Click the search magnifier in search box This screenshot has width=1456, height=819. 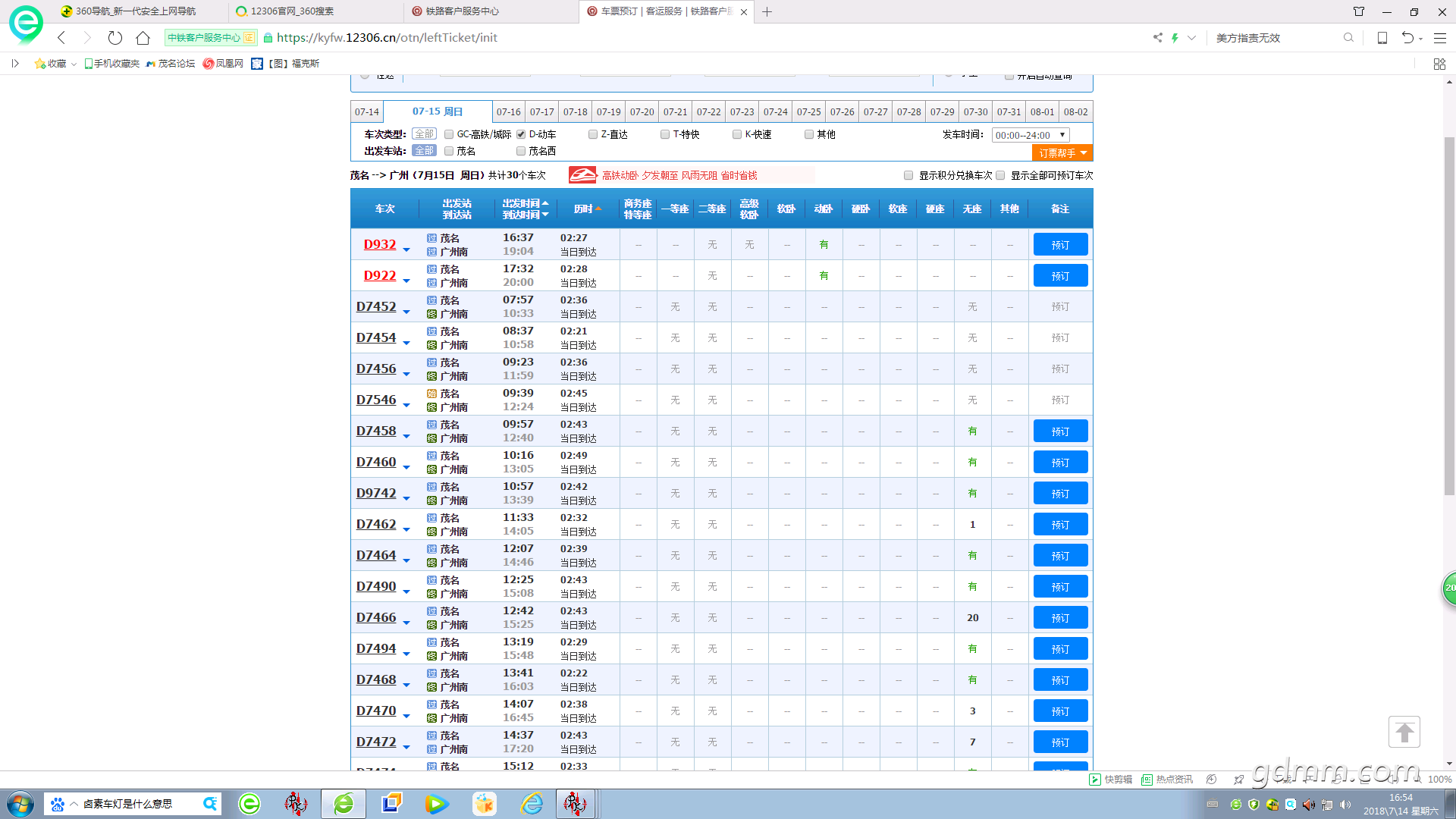pos(1348,37)
